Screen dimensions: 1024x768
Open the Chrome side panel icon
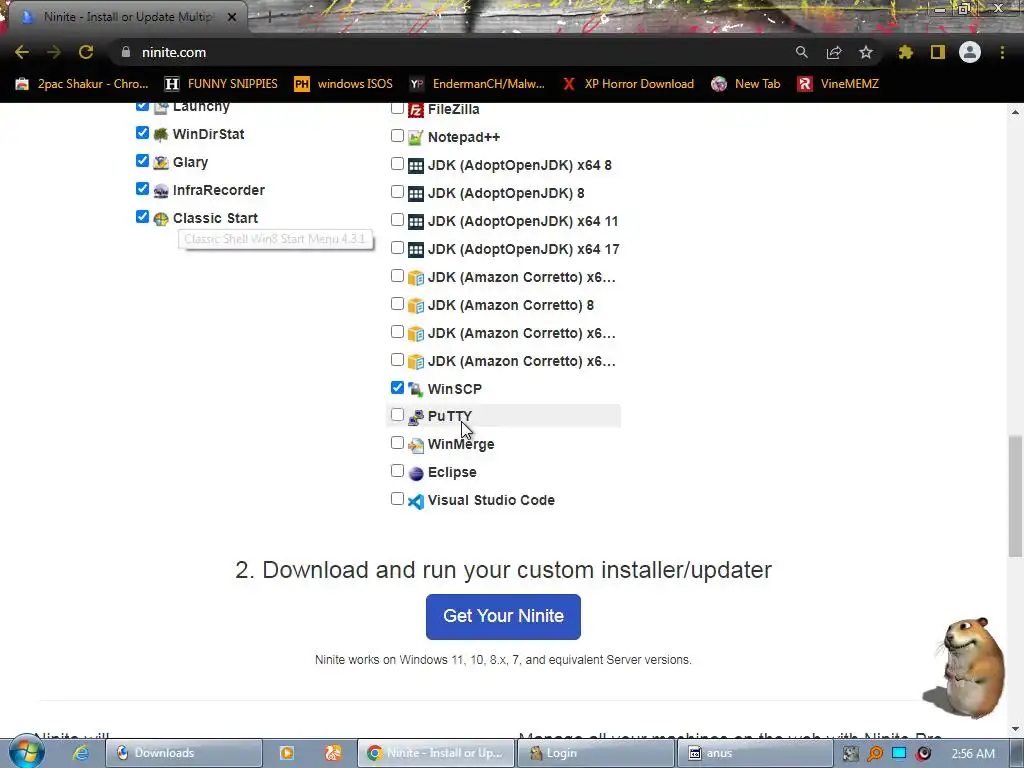point(938,52)
